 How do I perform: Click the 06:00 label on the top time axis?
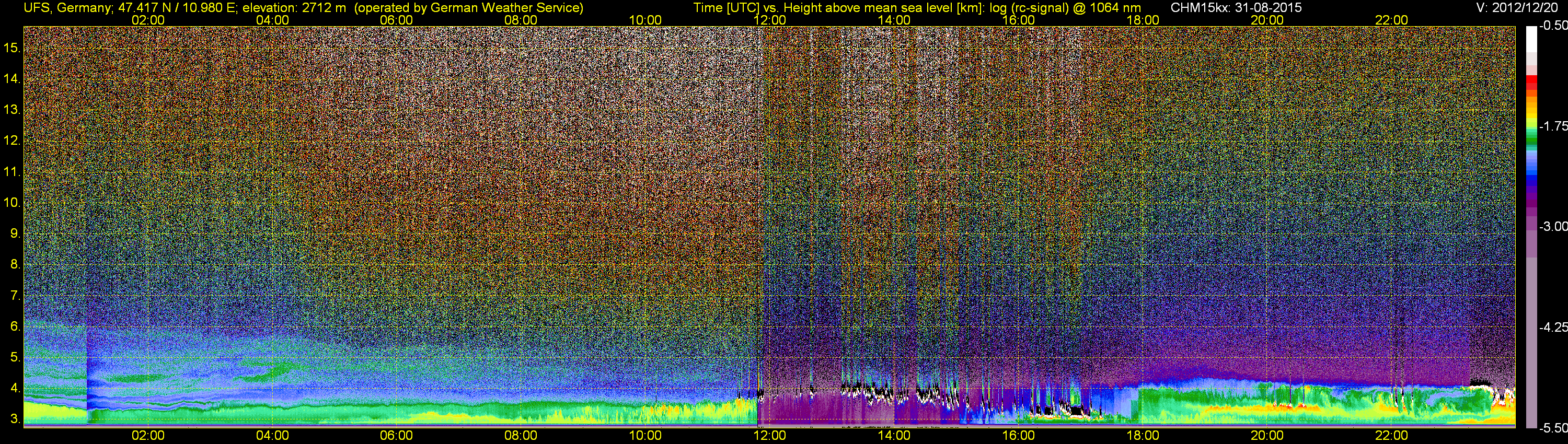click(x=396, y=20)
